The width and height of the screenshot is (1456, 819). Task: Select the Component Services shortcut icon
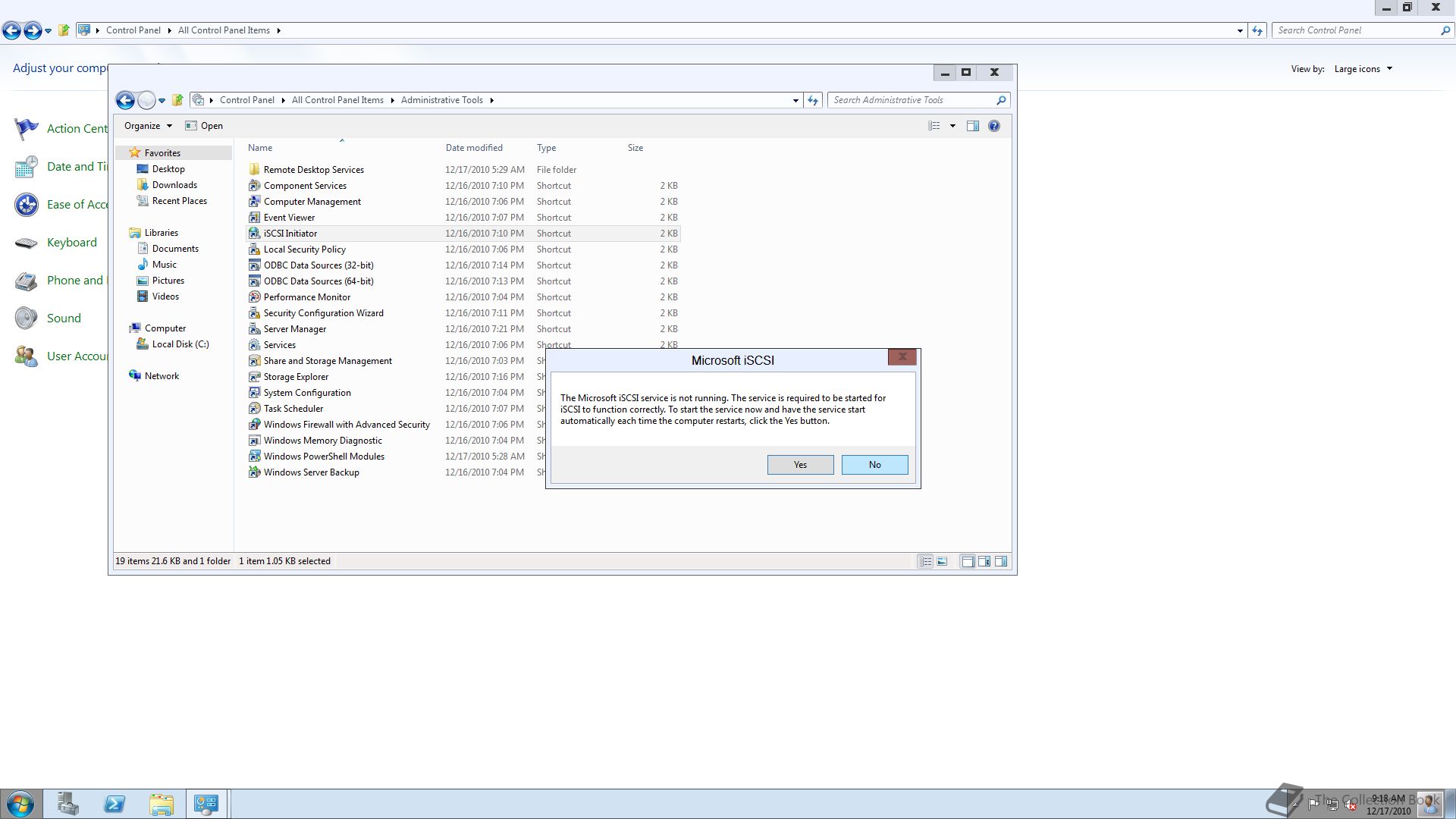pos(255,185)
